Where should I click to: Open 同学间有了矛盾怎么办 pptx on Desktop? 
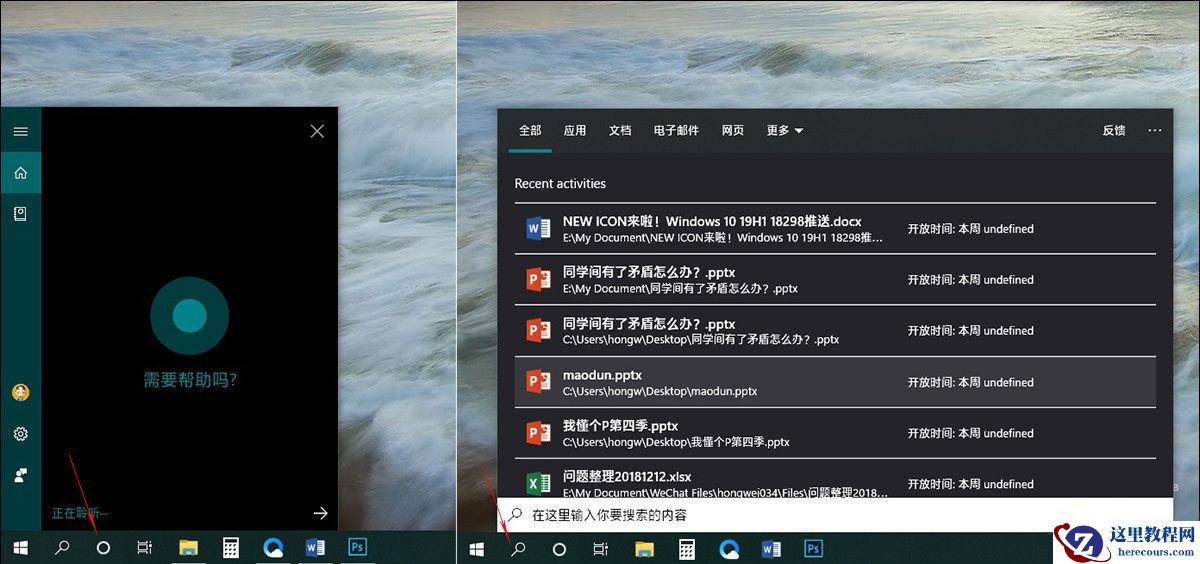[835, 331]
